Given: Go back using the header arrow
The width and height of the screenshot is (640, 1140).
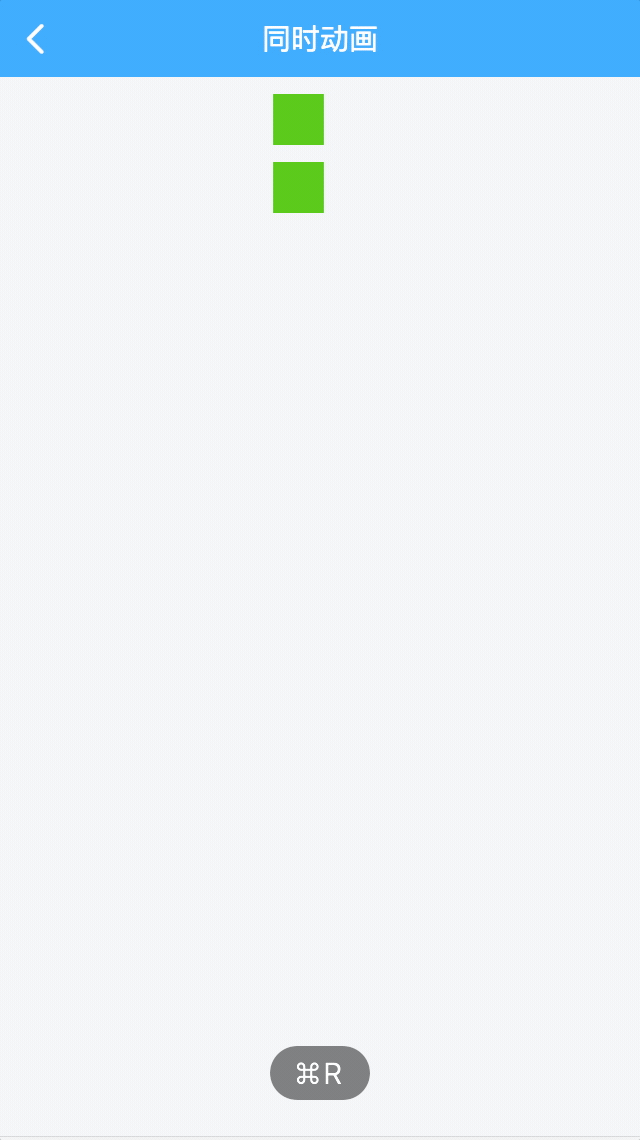Looking at the screenshot, I should pyautogui.click(x=36, y=39).
